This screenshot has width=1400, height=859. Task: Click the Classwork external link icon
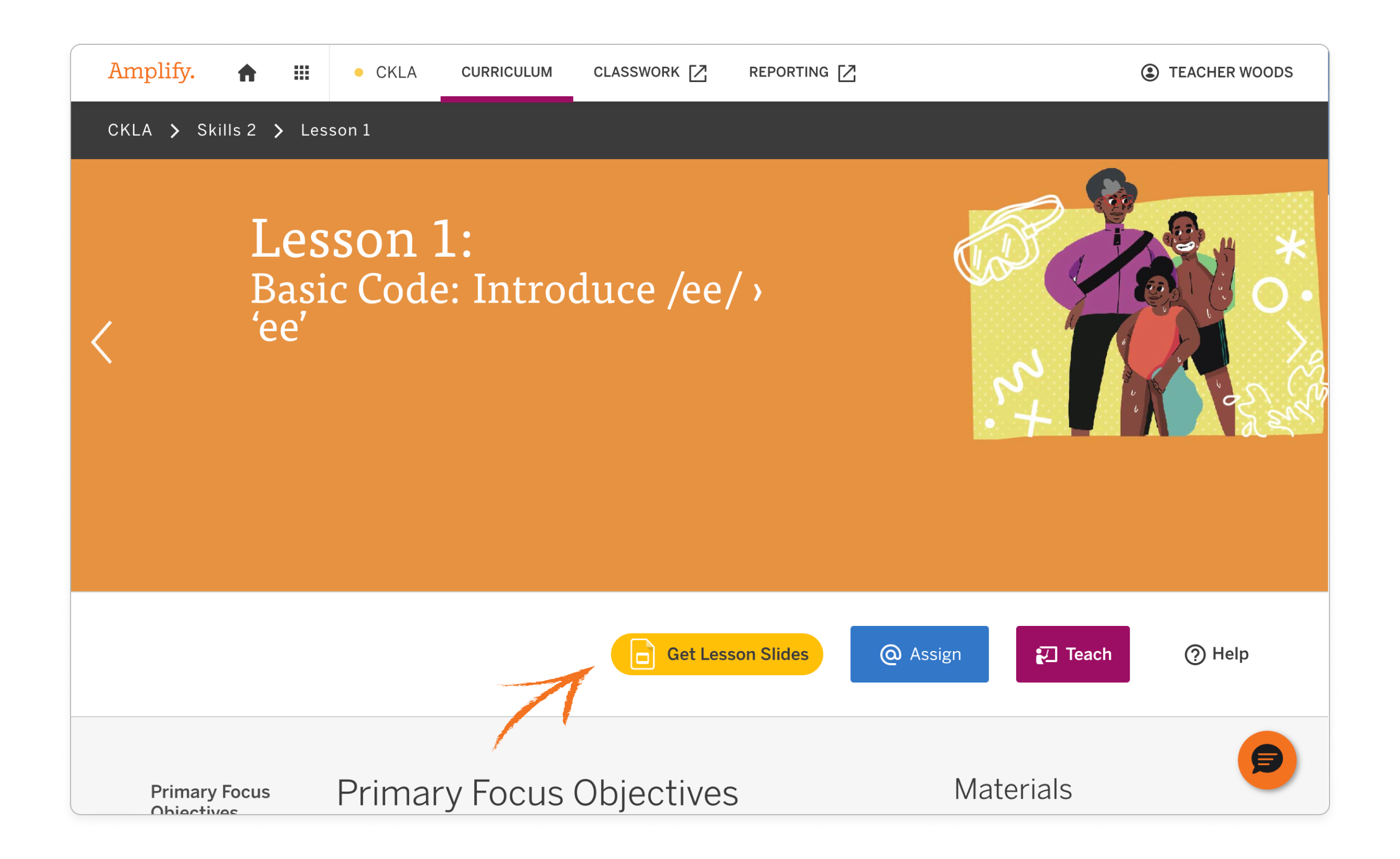(x=698, y=73)
